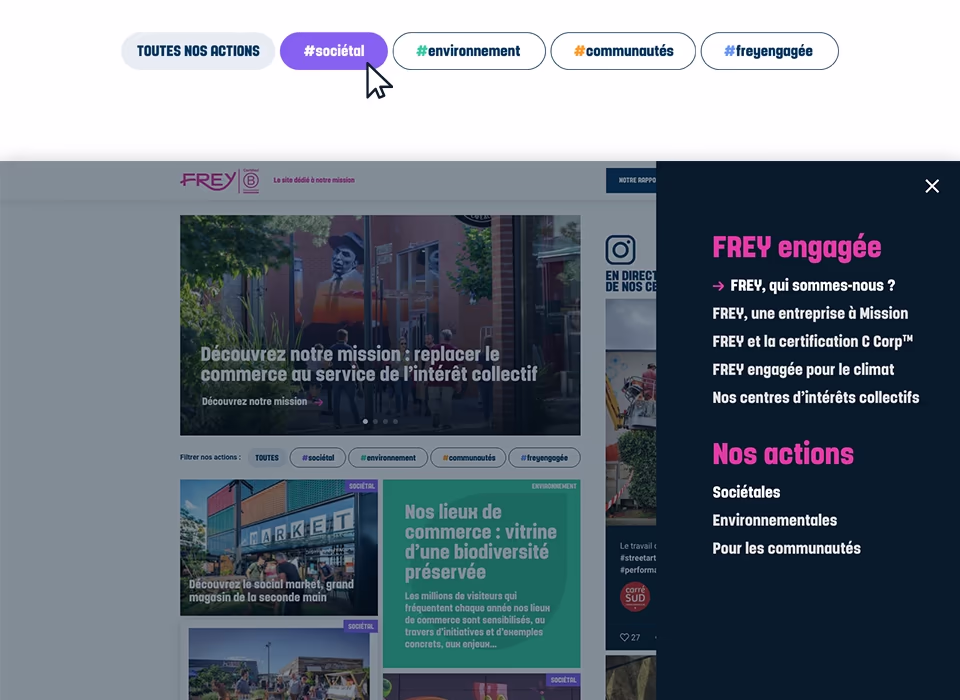This screenshot has height=700, width=960.
Task: Open Nos centres d'intérêts collectifs link
Action: pyautogui.click(x=816, y=398)
